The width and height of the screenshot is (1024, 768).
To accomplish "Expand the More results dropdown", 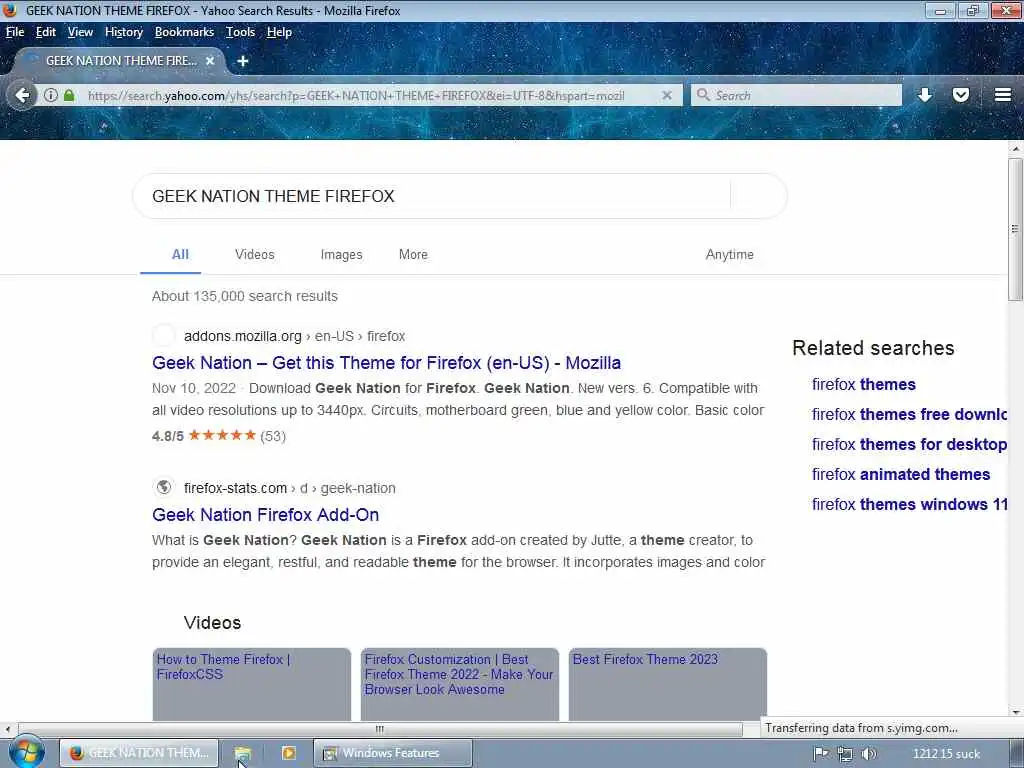I will [x=413, y=255].
